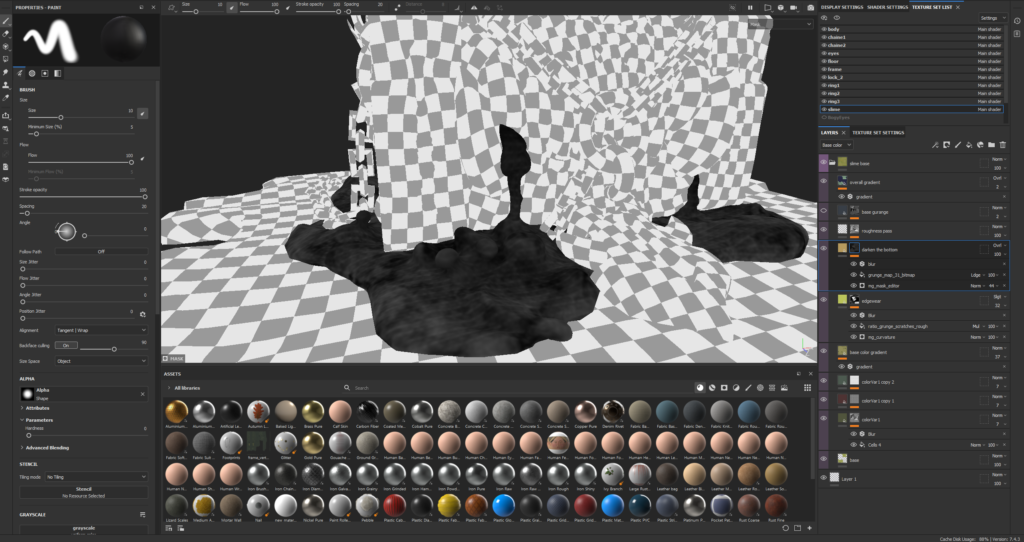
Task: Click Follow Path Off button
Action: tap(101, 251)
